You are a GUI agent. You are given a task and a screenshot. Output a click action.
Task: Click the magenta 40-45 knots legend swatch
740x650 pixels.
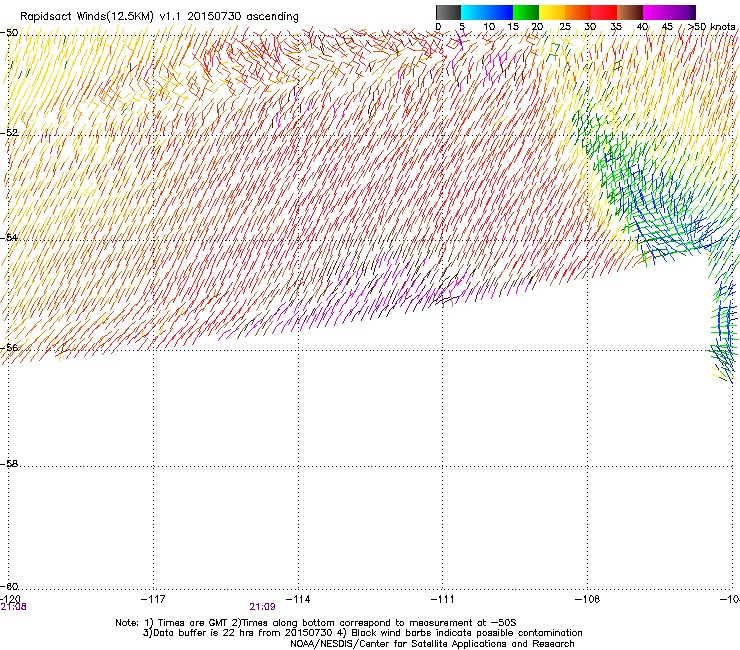[x=656, y=12]
